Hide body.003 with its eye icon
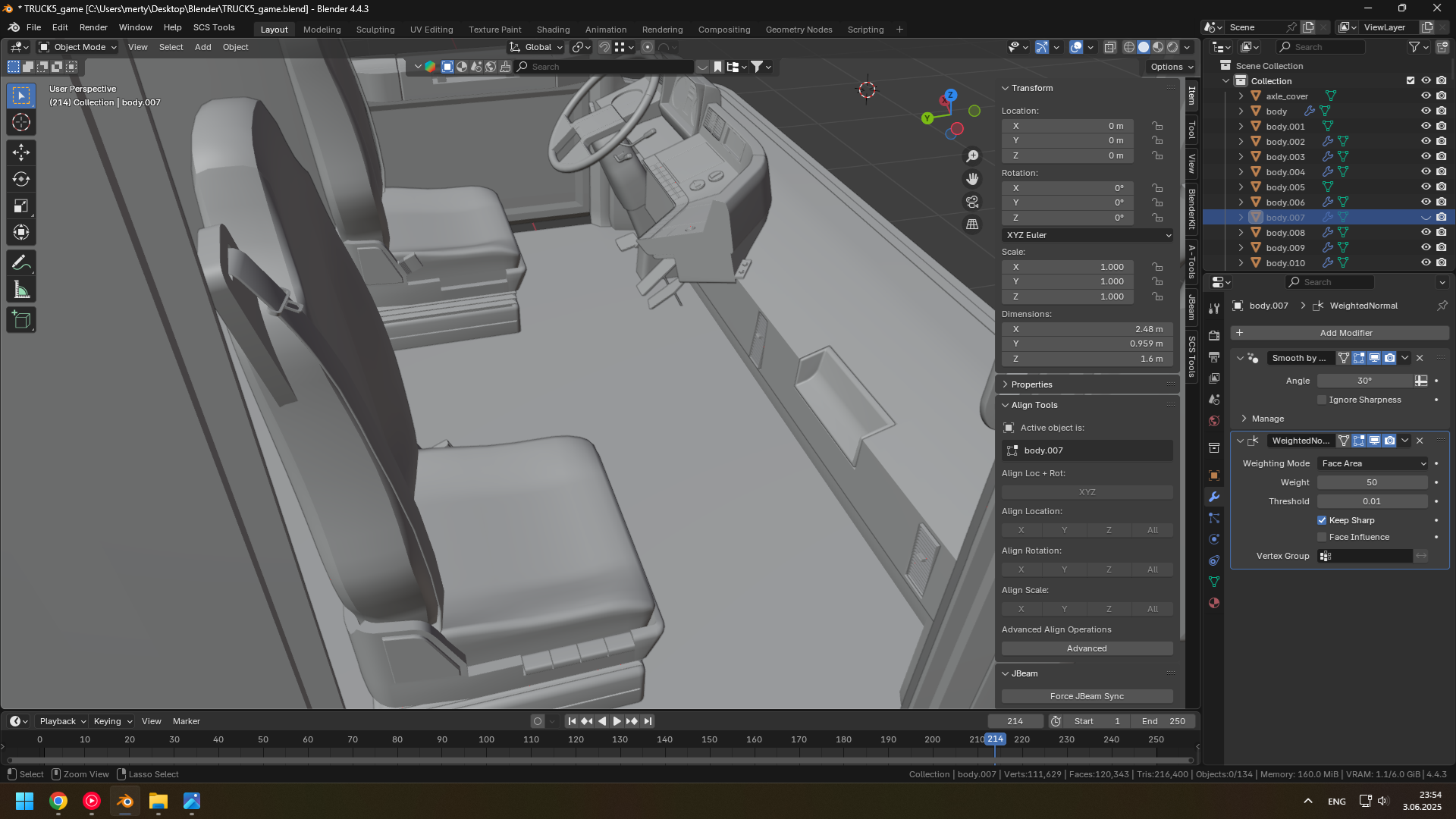 pos(1425,157)
